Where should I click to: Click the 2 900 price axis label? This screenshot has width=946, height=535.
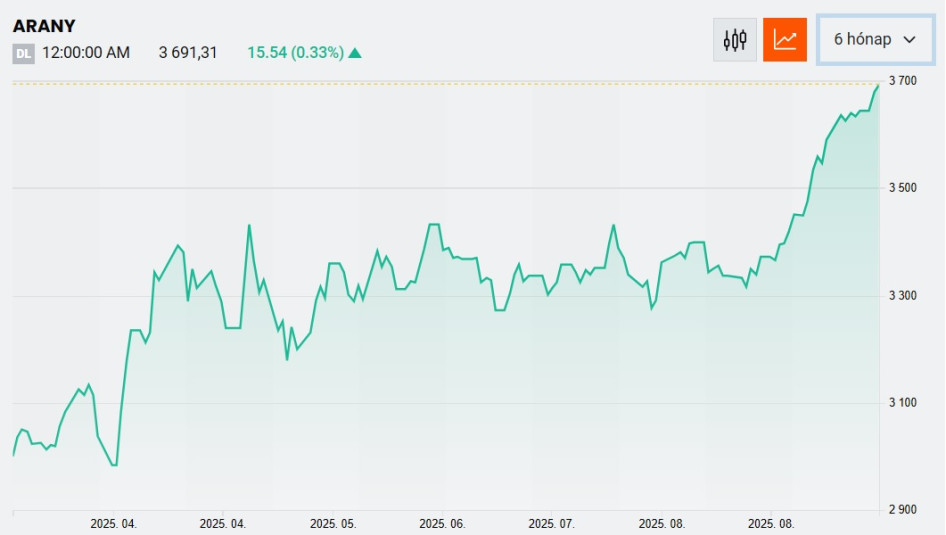point(903,510)
